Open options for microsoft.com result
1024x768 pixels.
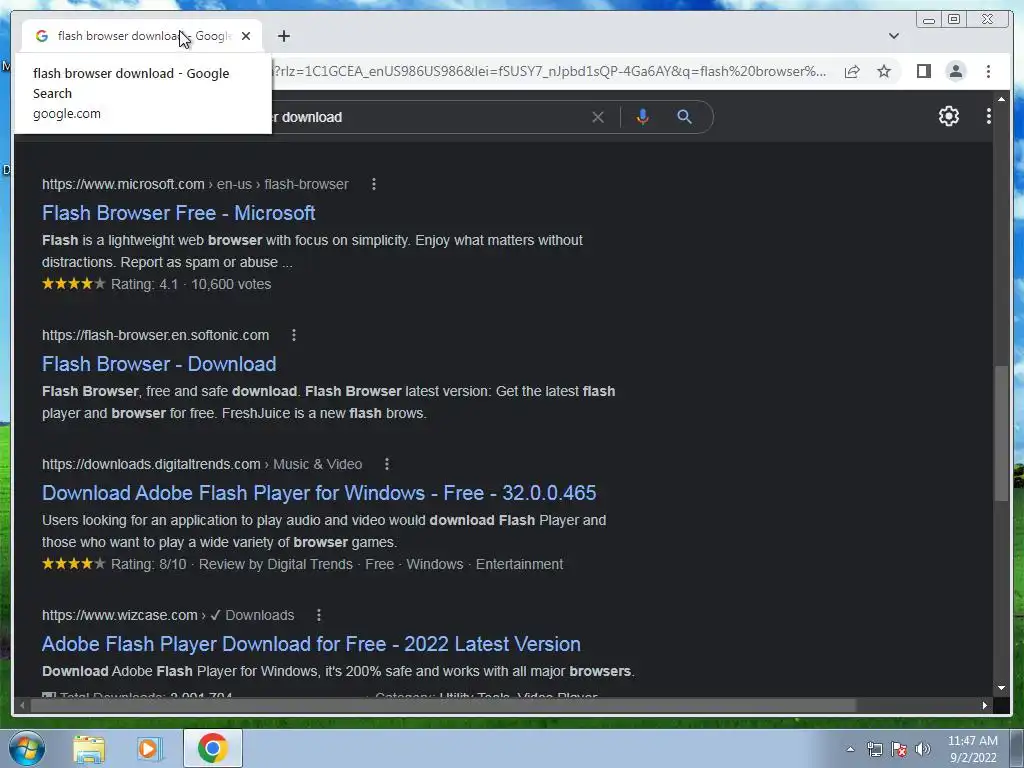374,184
